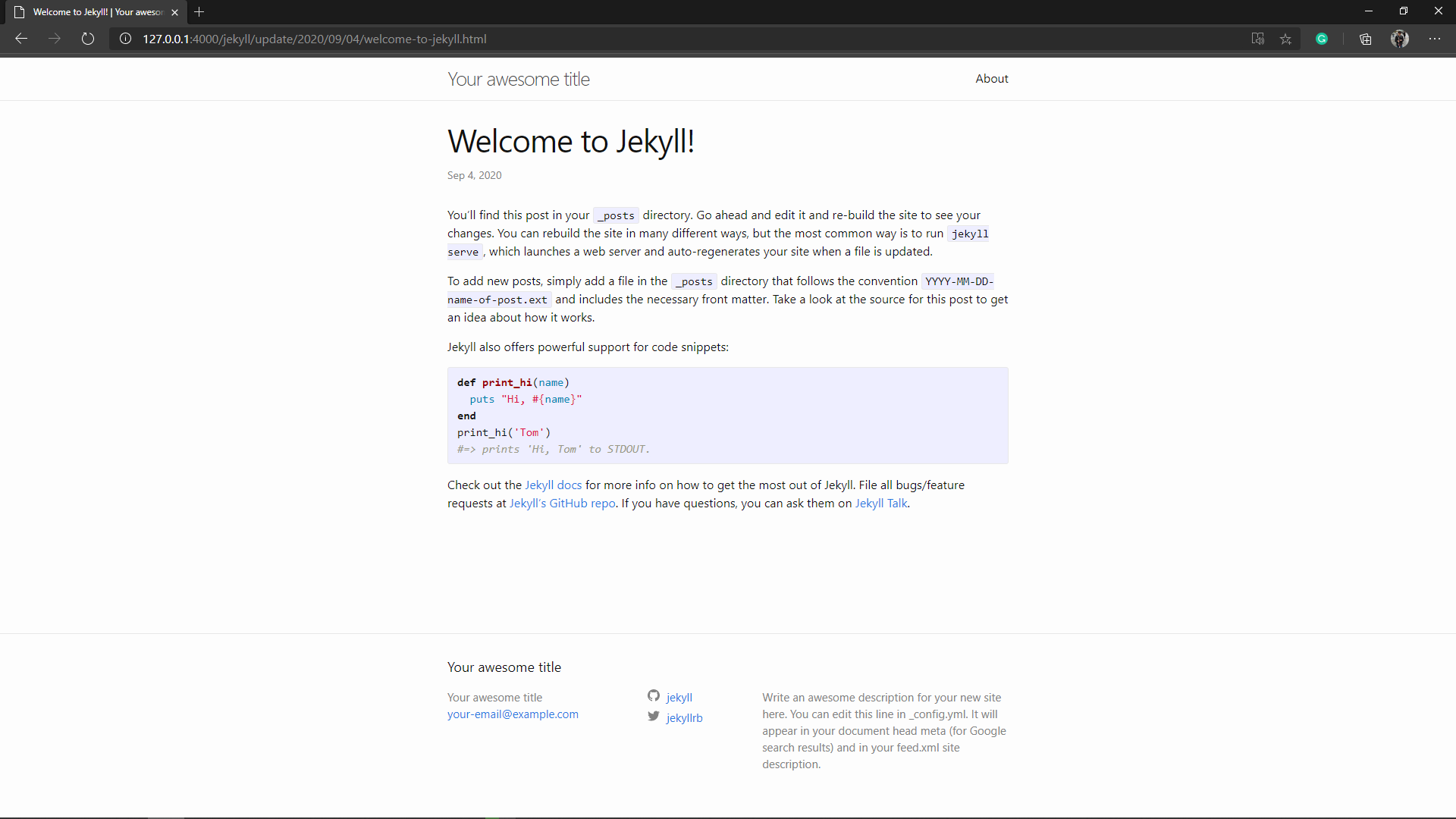Click the Sep 4, 2020 post date
Image resolution: width=1456 pixels, height=819 pixels.
click(x=475, y=176)
